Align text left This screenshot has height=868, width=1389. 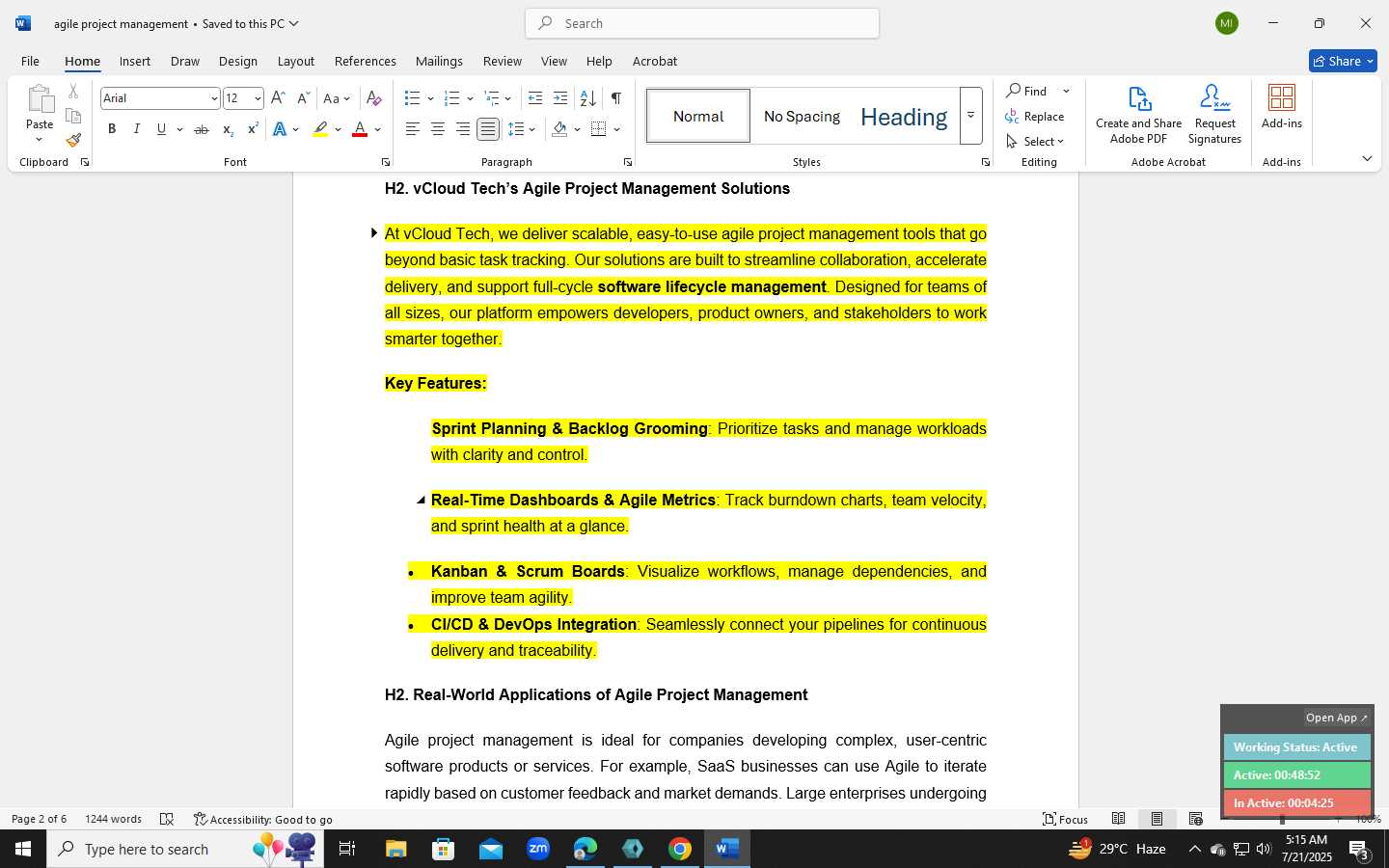click(412, 129)
